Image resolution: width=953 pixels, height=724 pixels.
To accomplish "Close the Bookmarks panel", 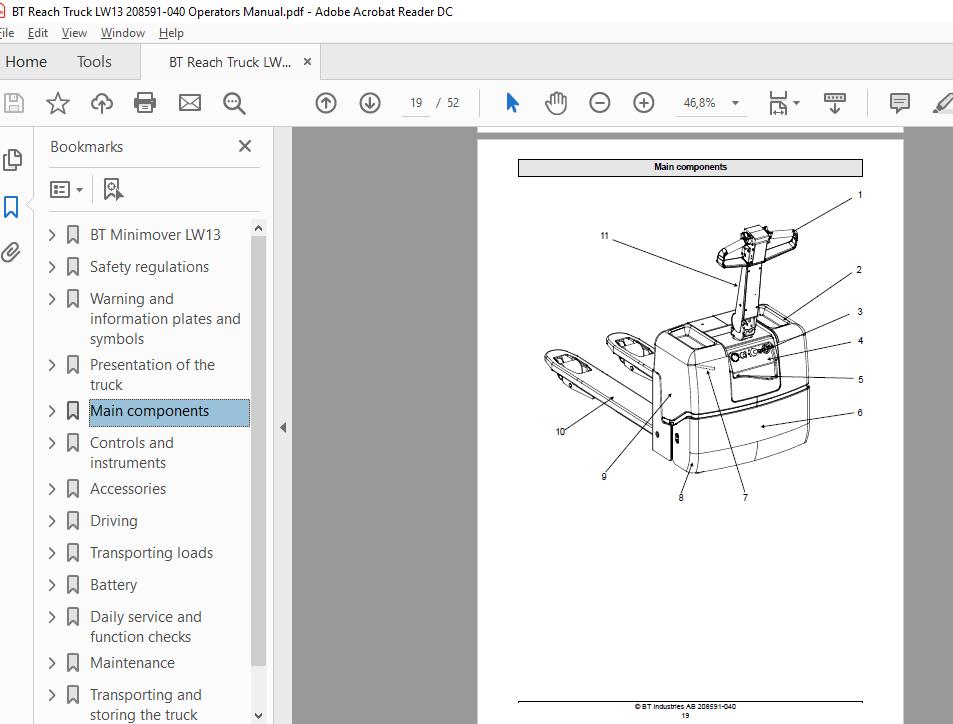I will point(245,146).
